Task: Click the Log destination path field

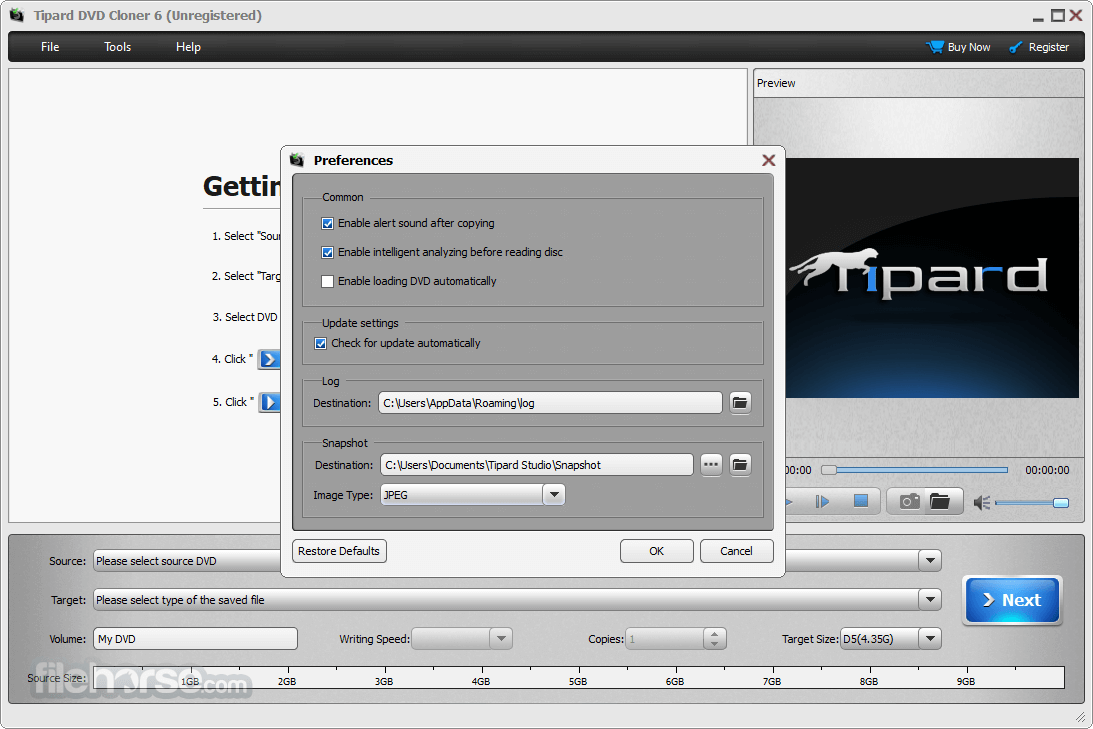Action: coord(550,403)
